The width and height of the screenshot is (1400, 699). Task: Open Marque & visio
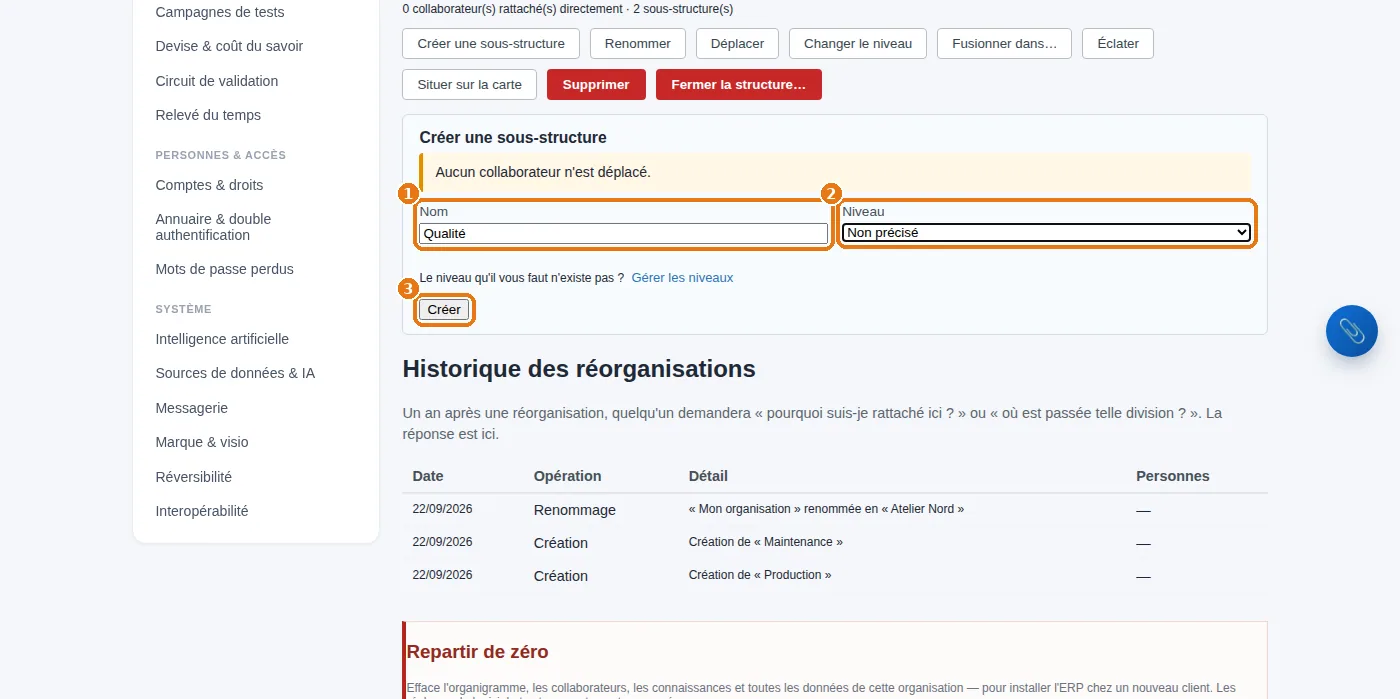pos(202,442)
